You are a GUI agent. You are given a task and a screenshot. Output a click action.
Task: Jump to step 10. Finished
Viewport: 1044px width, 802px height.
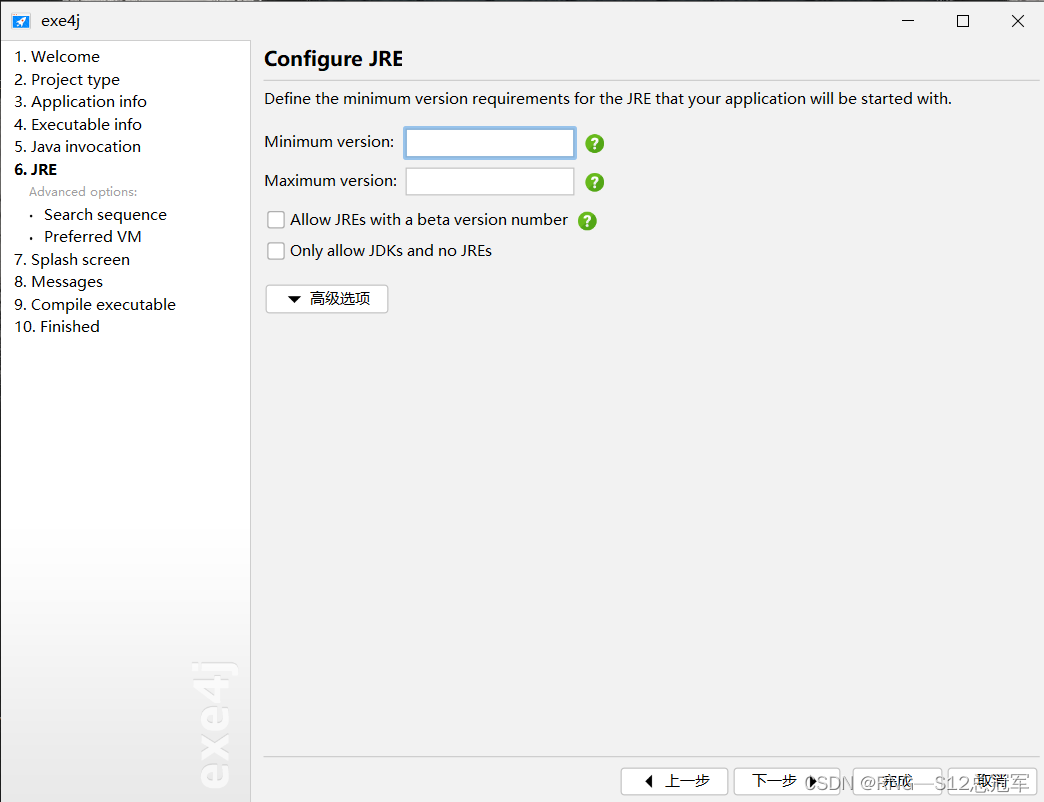point(57,327)
